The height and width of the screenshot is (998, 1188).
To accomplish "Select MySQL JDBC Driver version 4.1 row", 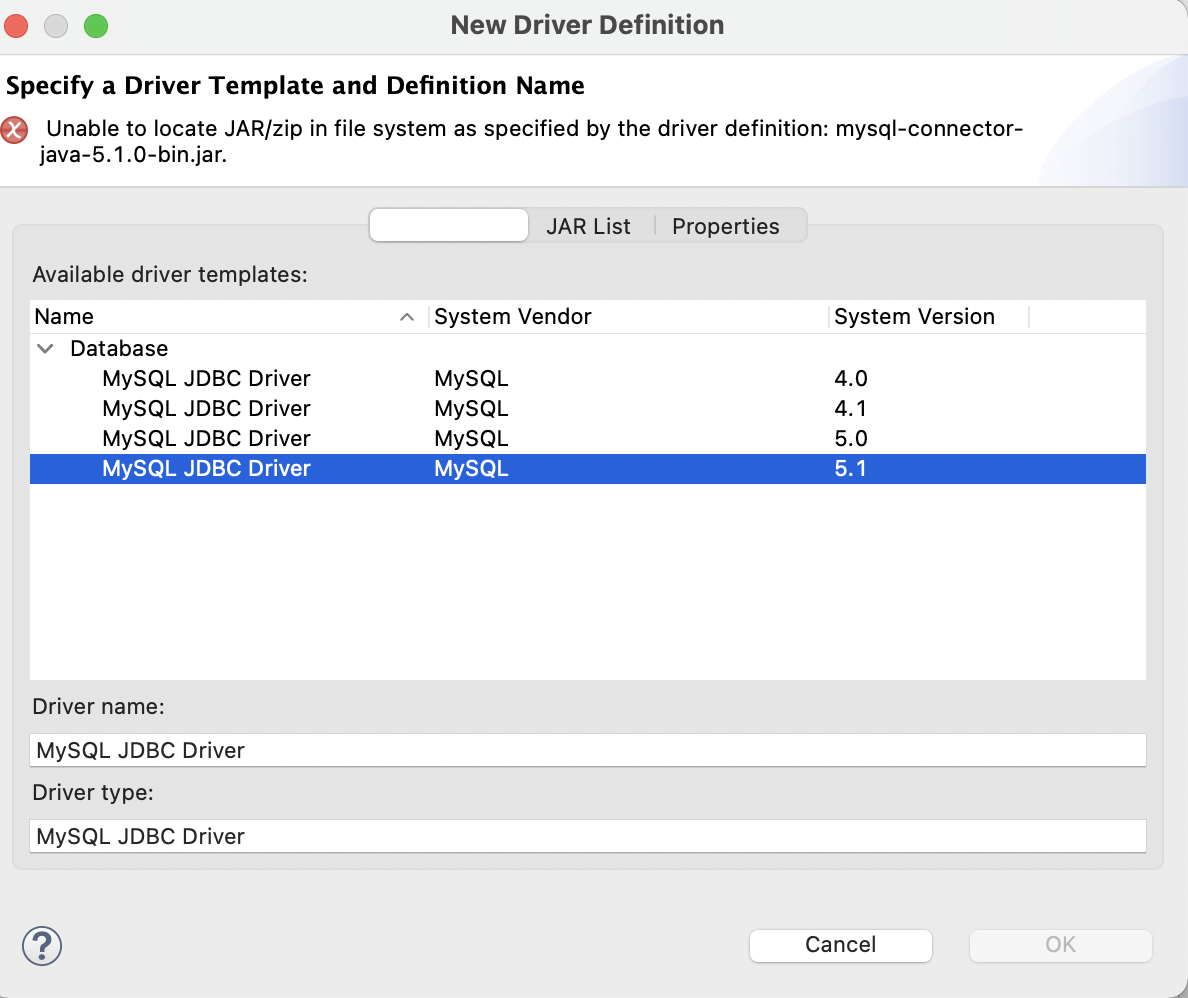I will (588, 408).
